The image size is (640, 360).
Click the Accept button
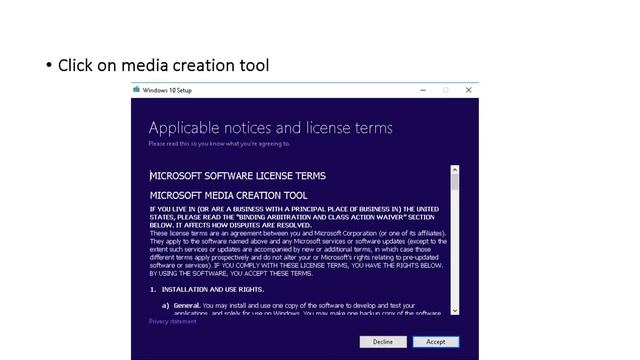coord(436,342)
